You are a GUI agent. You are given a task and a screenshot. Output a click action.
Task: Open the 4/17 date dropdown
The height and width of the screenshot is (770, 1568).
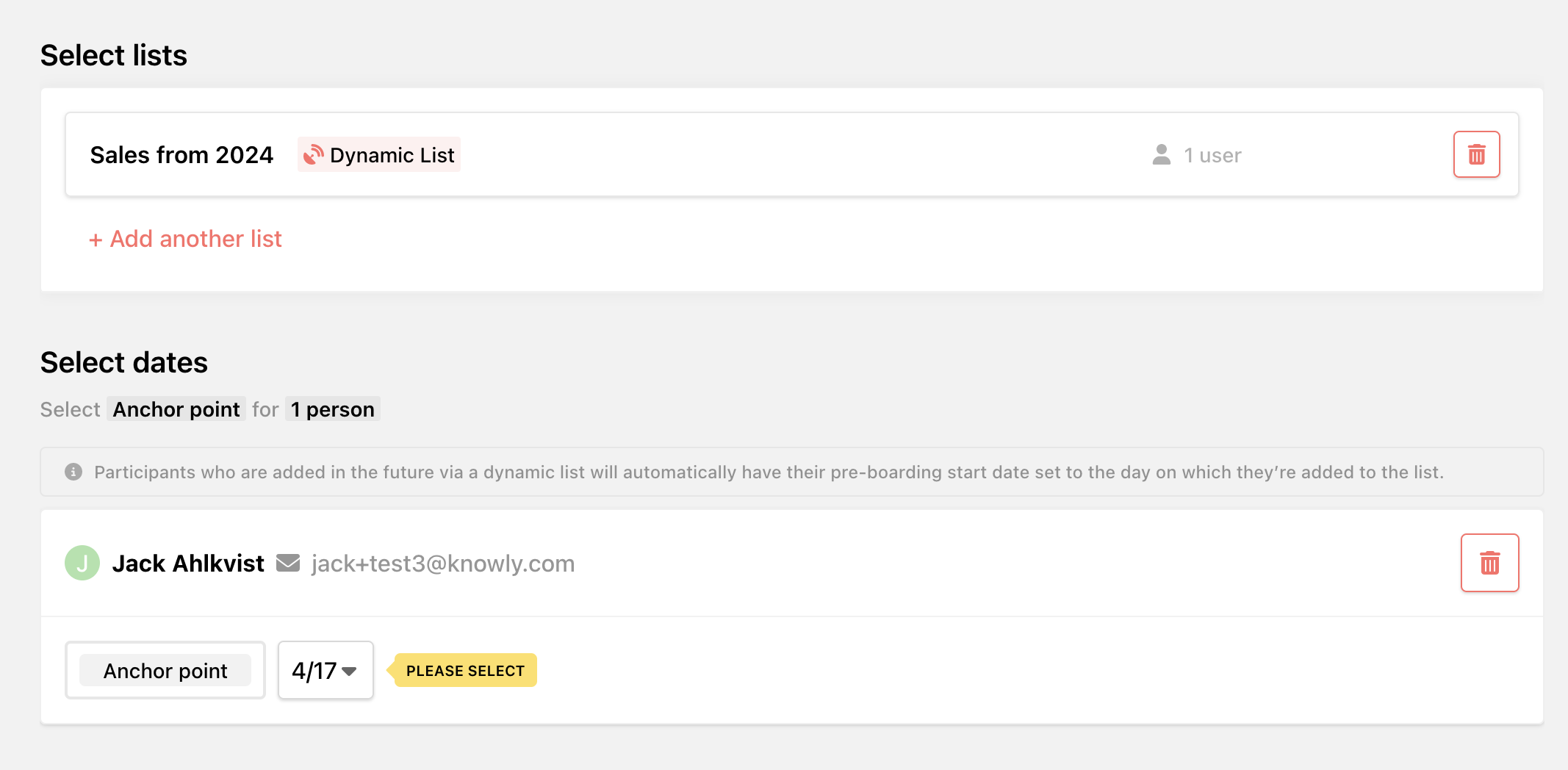click(x=326, y=670)
